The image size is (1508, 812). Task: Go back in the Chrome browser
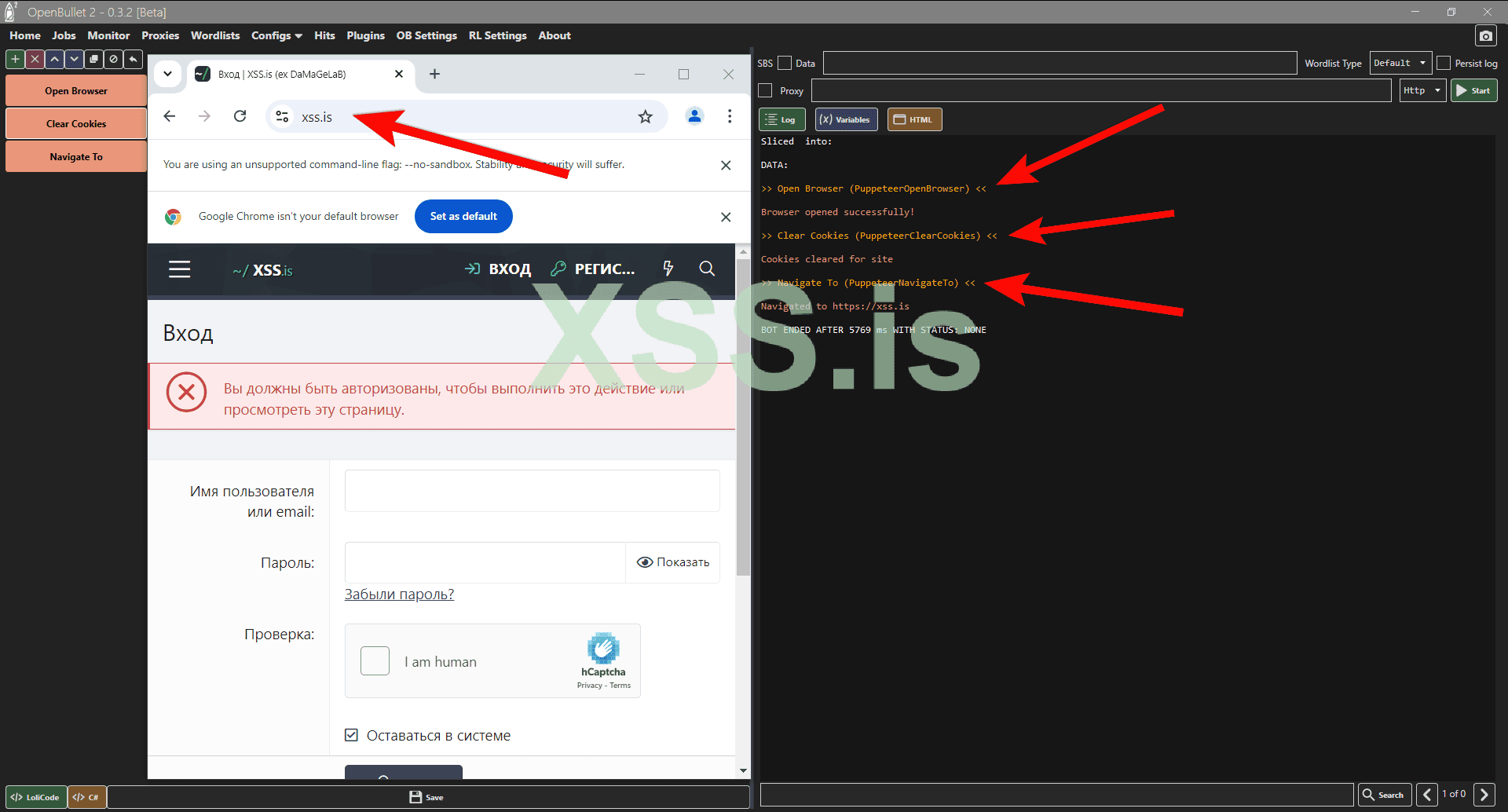(x=170, y=116)
